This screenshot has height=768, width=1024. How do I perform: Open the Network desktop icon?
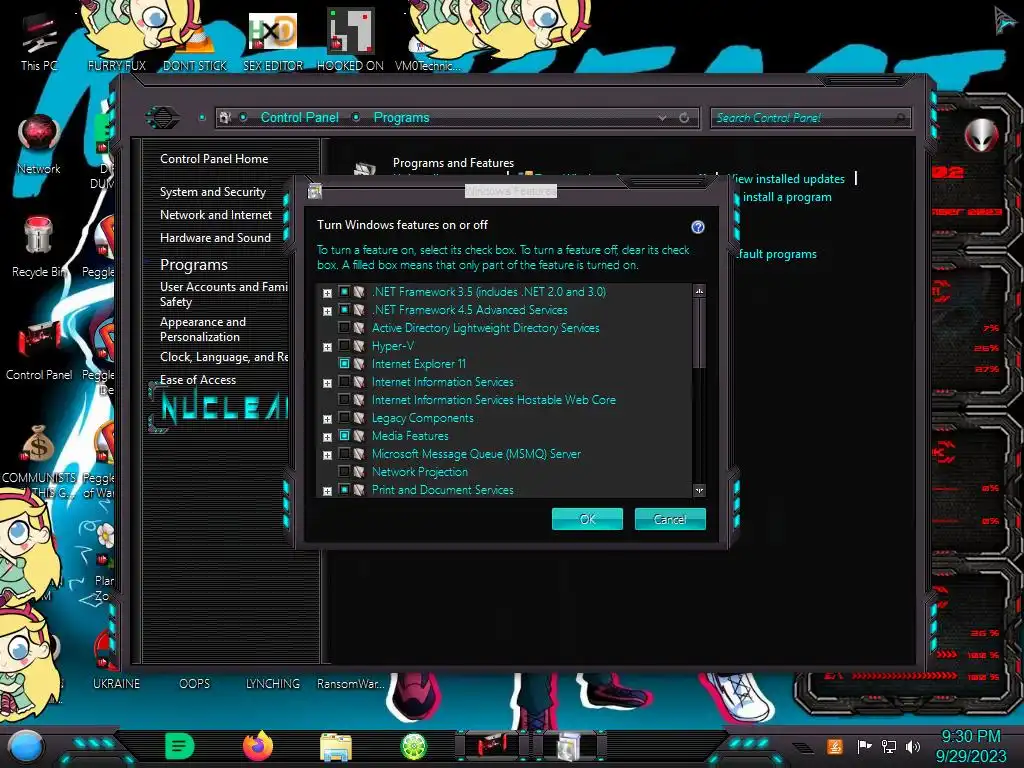[x=39, y=144]
